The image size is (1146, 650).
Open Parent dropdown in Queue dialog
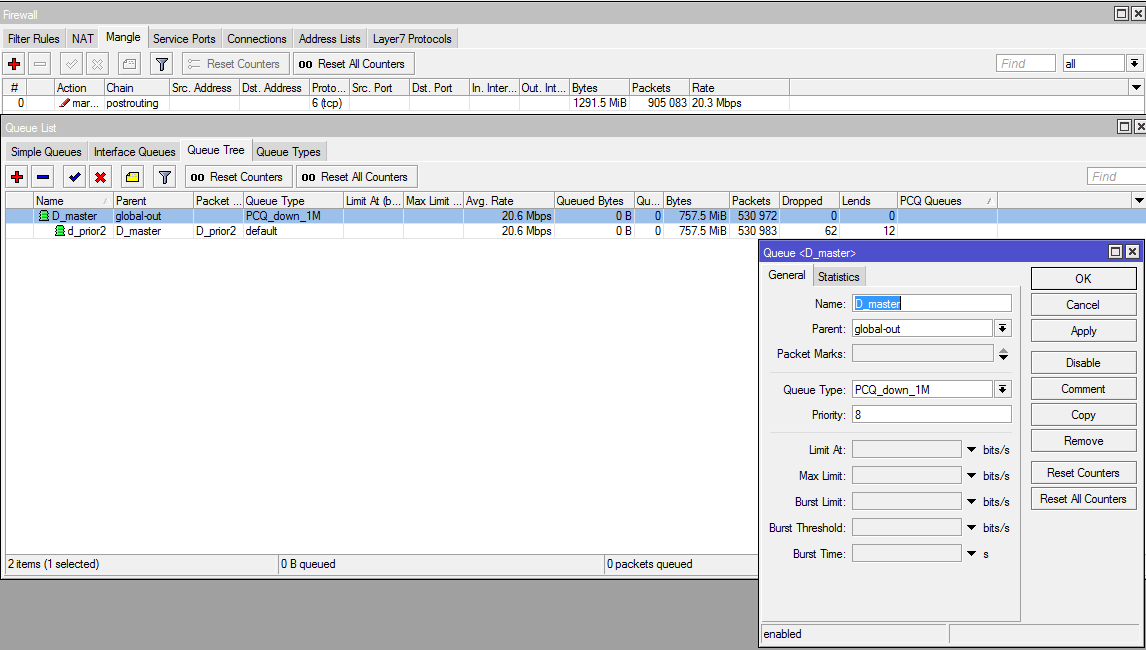pyautogui.click(x=1003, y=328)
